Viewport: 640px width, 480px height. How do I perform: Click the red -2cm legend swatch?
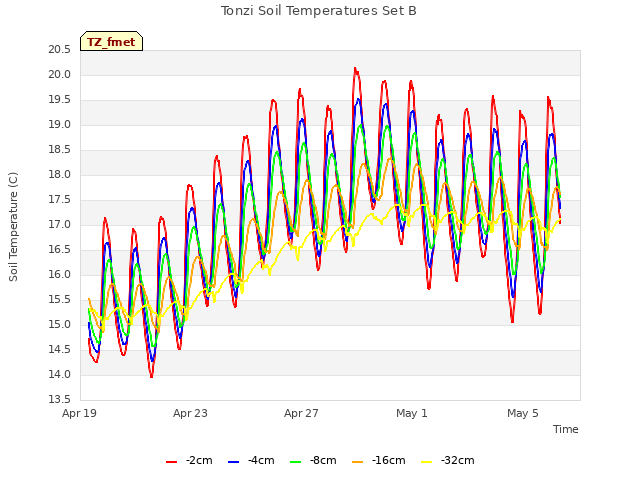pos(171,462)
